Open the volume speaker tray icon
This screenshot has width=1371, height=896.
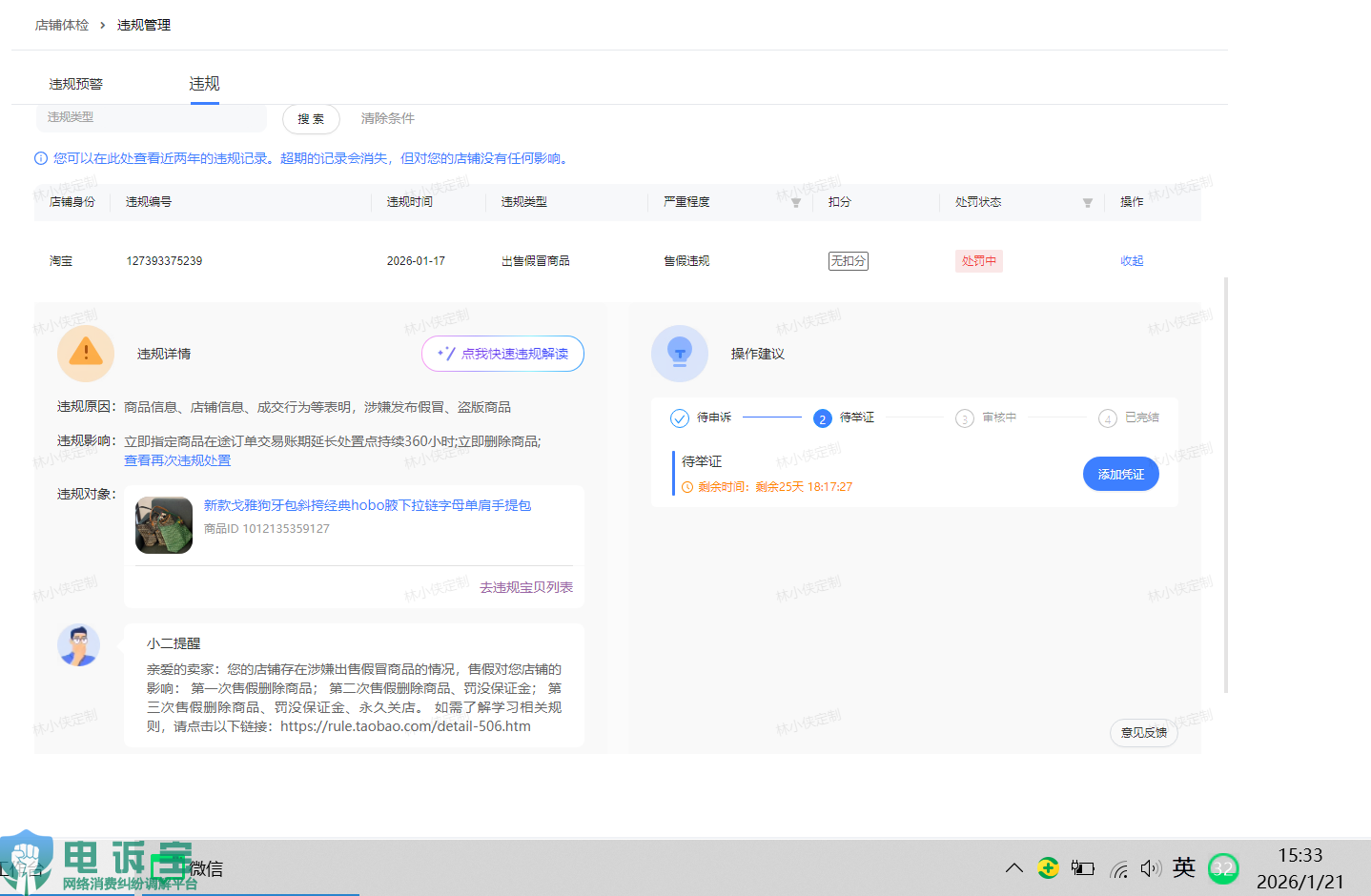click(1150, 868)
